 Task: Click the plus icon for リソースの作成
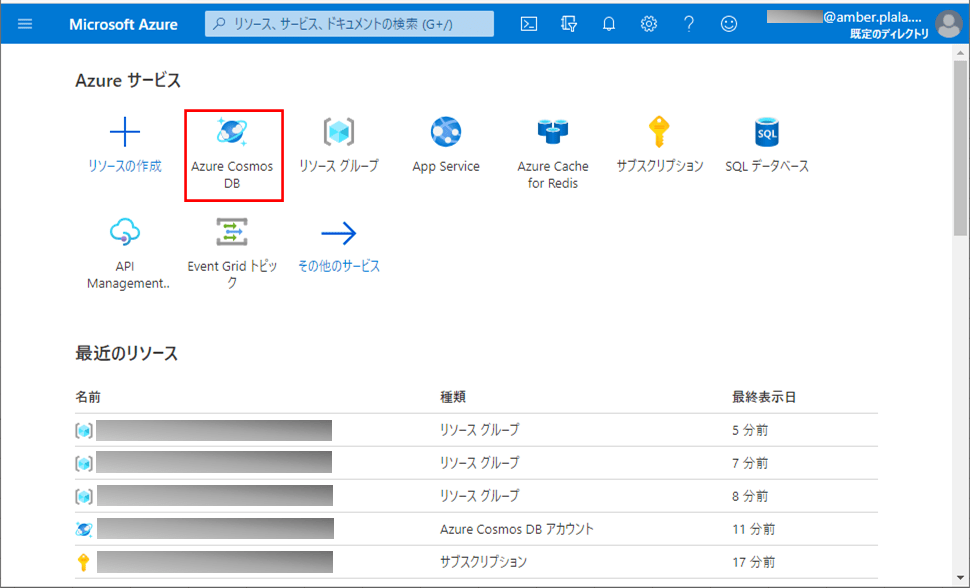[125, 132]
